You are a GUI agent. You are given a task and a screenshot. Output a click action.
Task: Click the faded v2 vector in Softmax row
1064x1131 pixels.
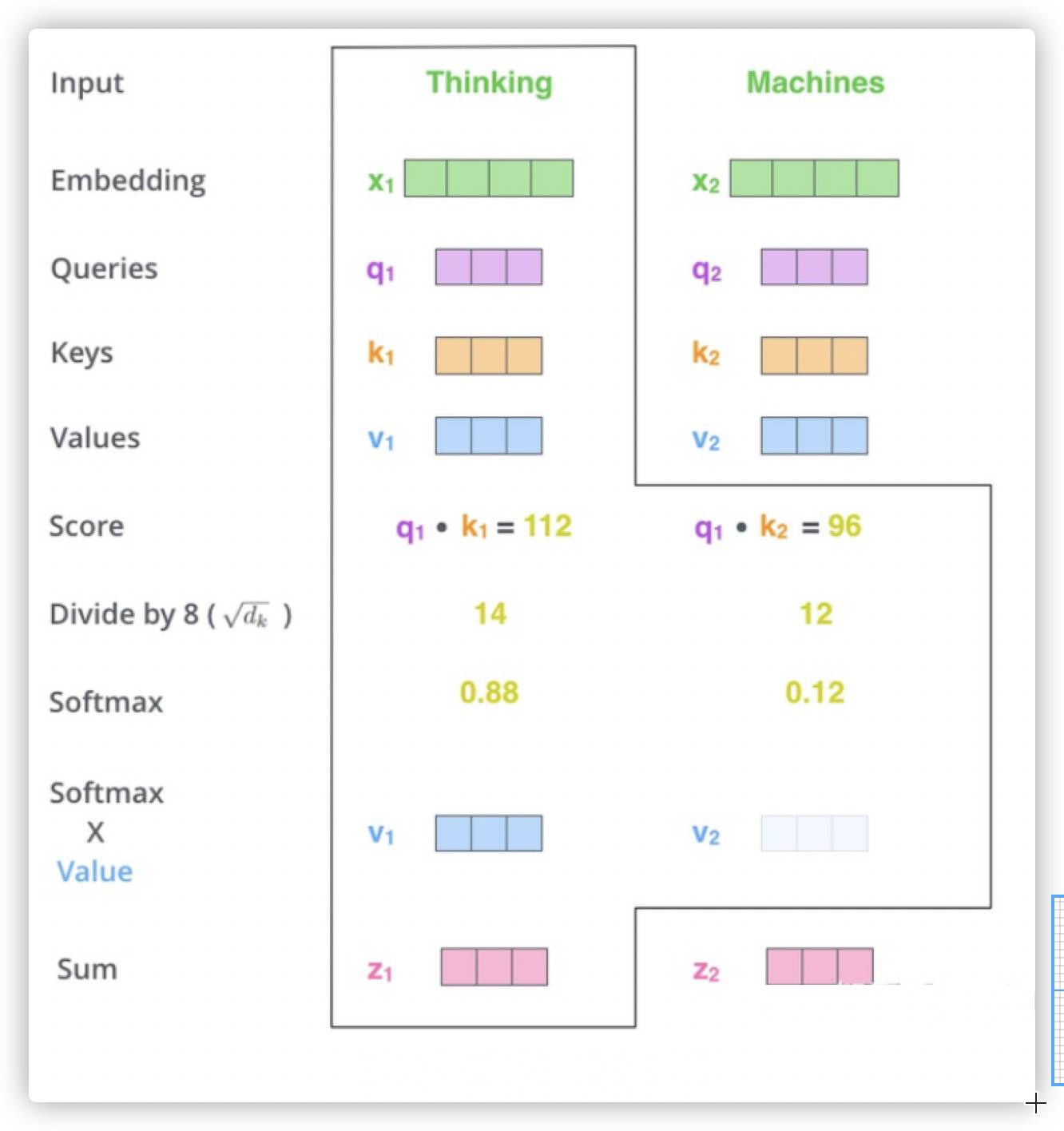pos(814,833)
